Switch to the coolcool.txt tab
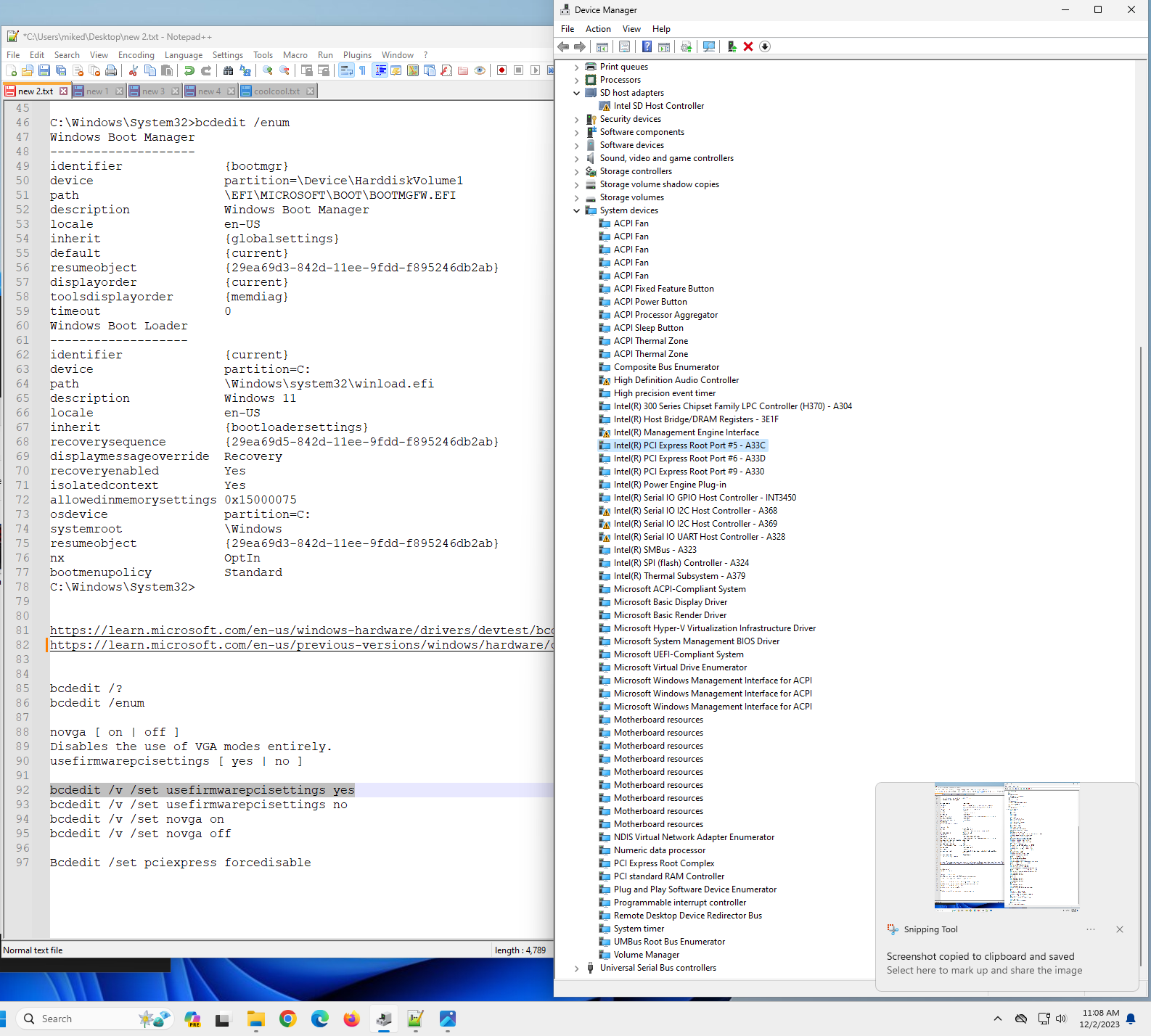Viewport: 1151px width, 1036px height. click(277, 91)
